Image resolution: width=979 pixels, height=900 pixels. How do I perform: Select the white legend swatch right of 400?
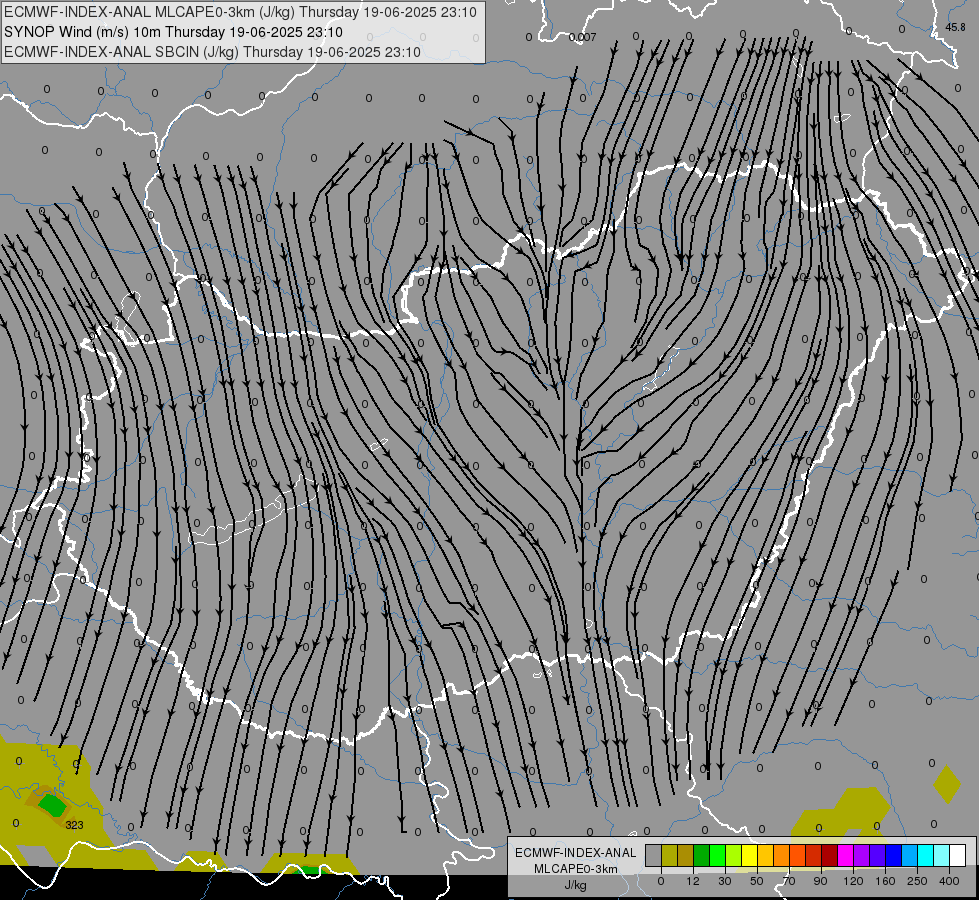(x=957, y=856)
